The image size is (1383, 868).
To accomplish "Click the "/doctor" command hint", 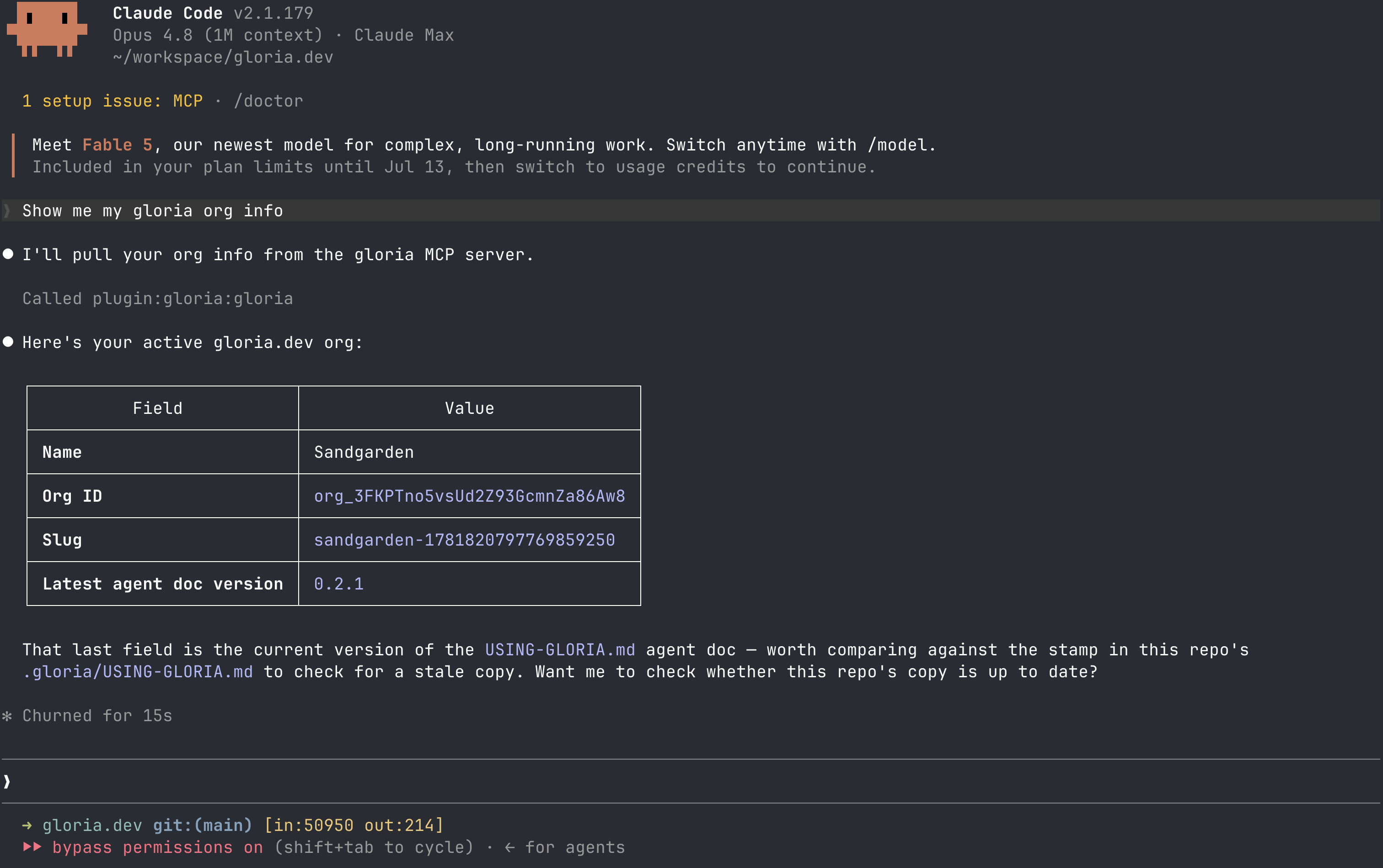I will point(268,101).
